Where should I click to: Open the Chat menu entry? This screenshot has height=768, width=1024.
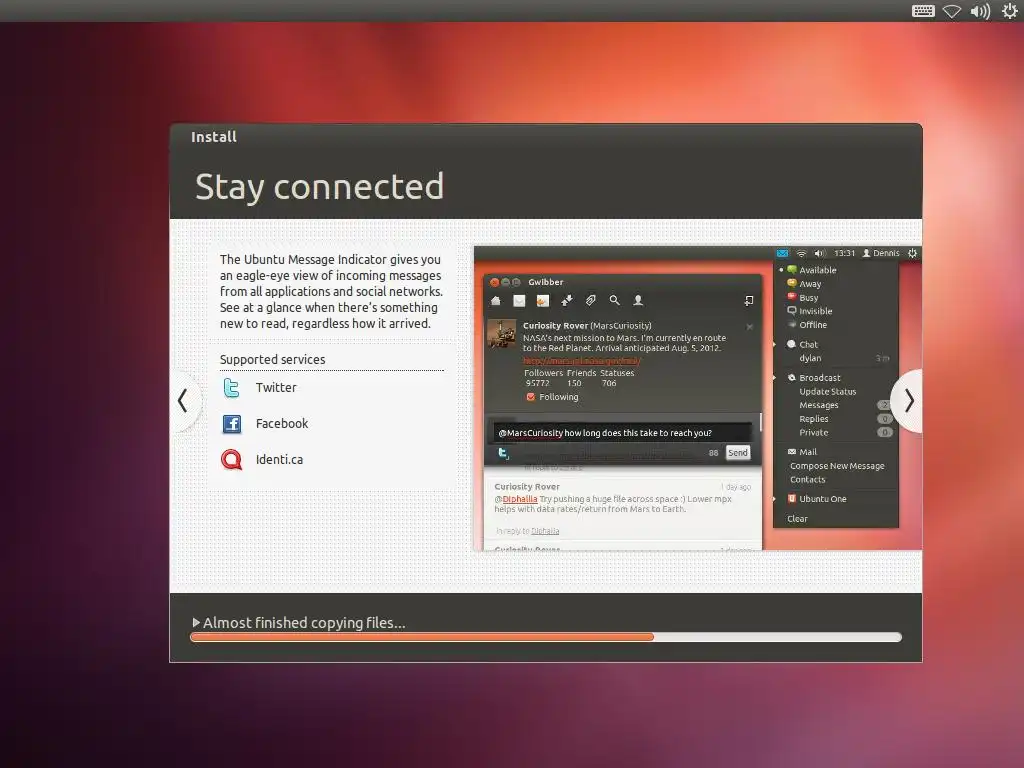pos(808,344)
